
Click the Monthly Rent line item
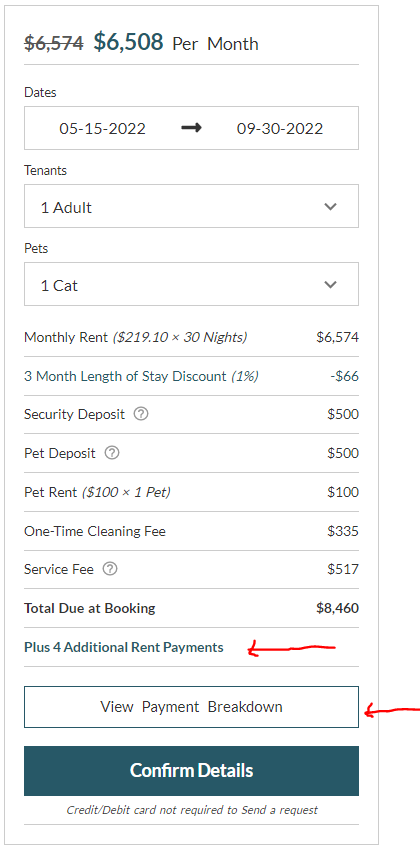(191, 338)
